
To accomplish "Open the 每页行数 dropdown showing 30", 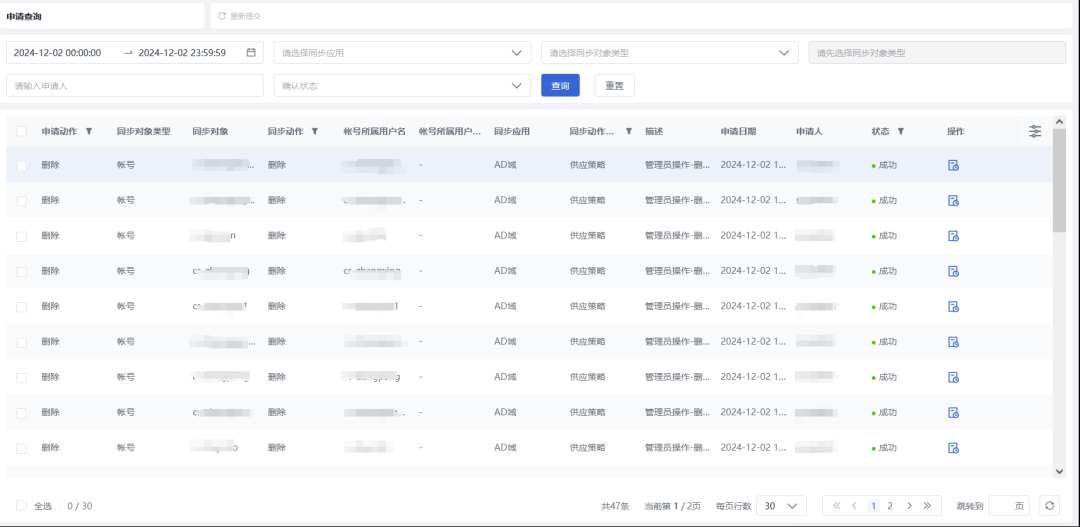I will (x=781, y=506).
